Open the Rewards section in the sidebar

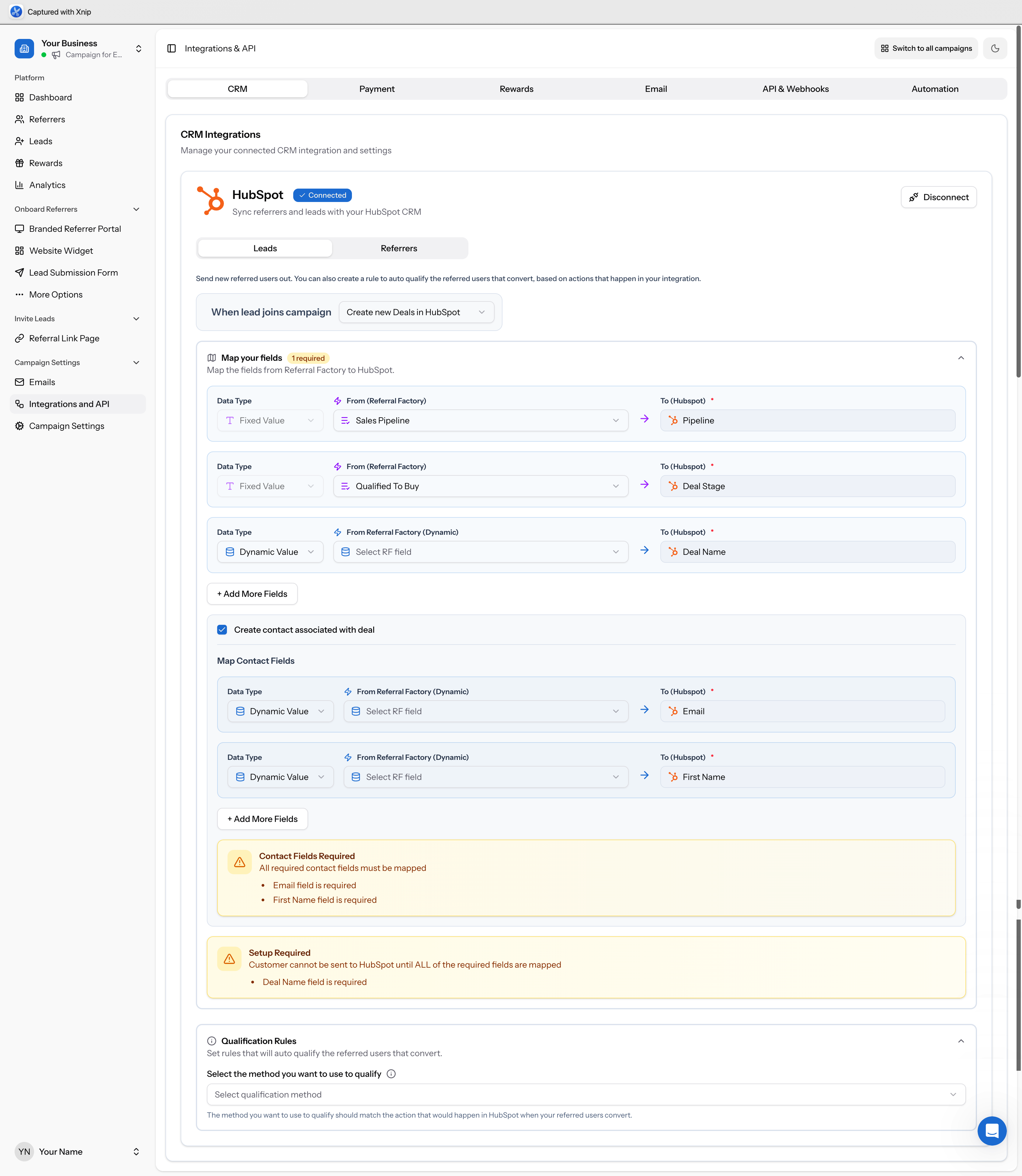click(46, 162)
